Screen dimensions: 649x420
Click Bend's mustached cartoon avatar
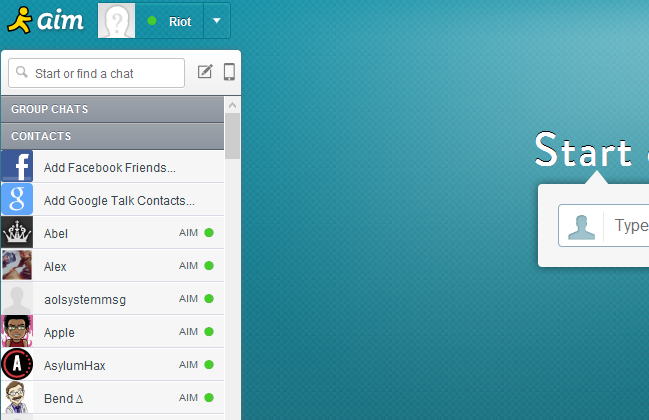[17, 398]
